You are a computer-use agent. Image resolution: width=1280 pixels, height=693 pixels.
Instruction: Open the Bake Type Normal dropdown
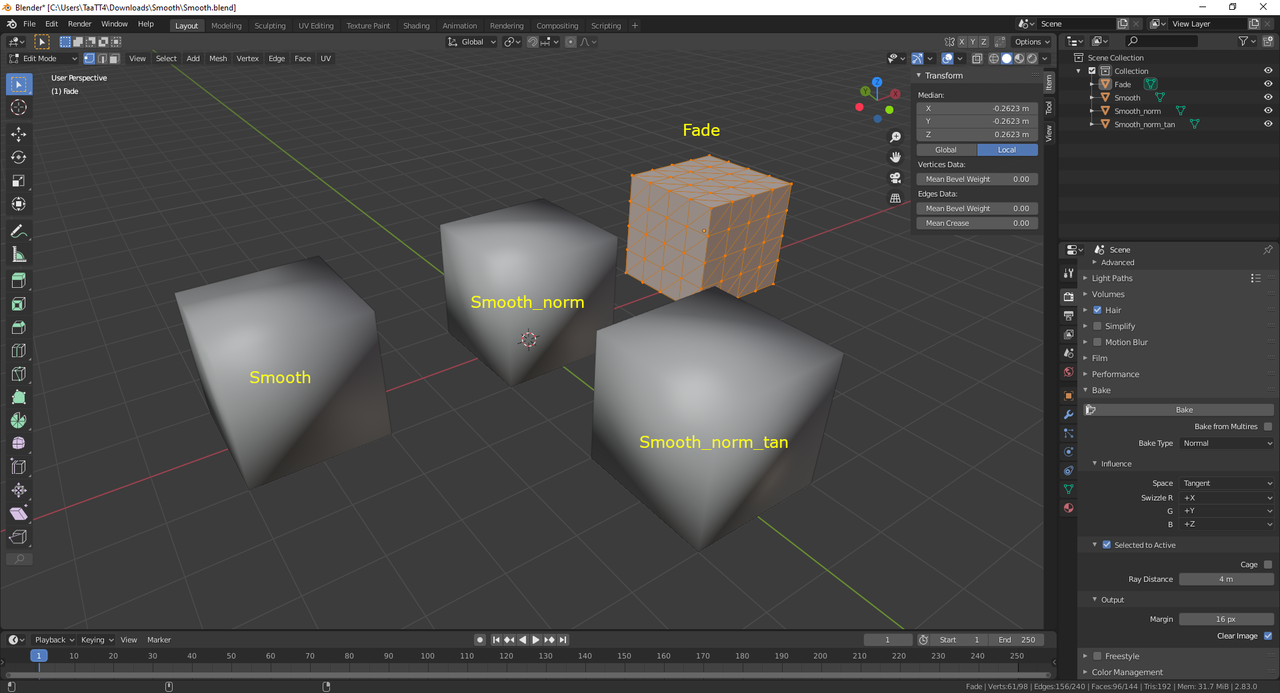1227,443
